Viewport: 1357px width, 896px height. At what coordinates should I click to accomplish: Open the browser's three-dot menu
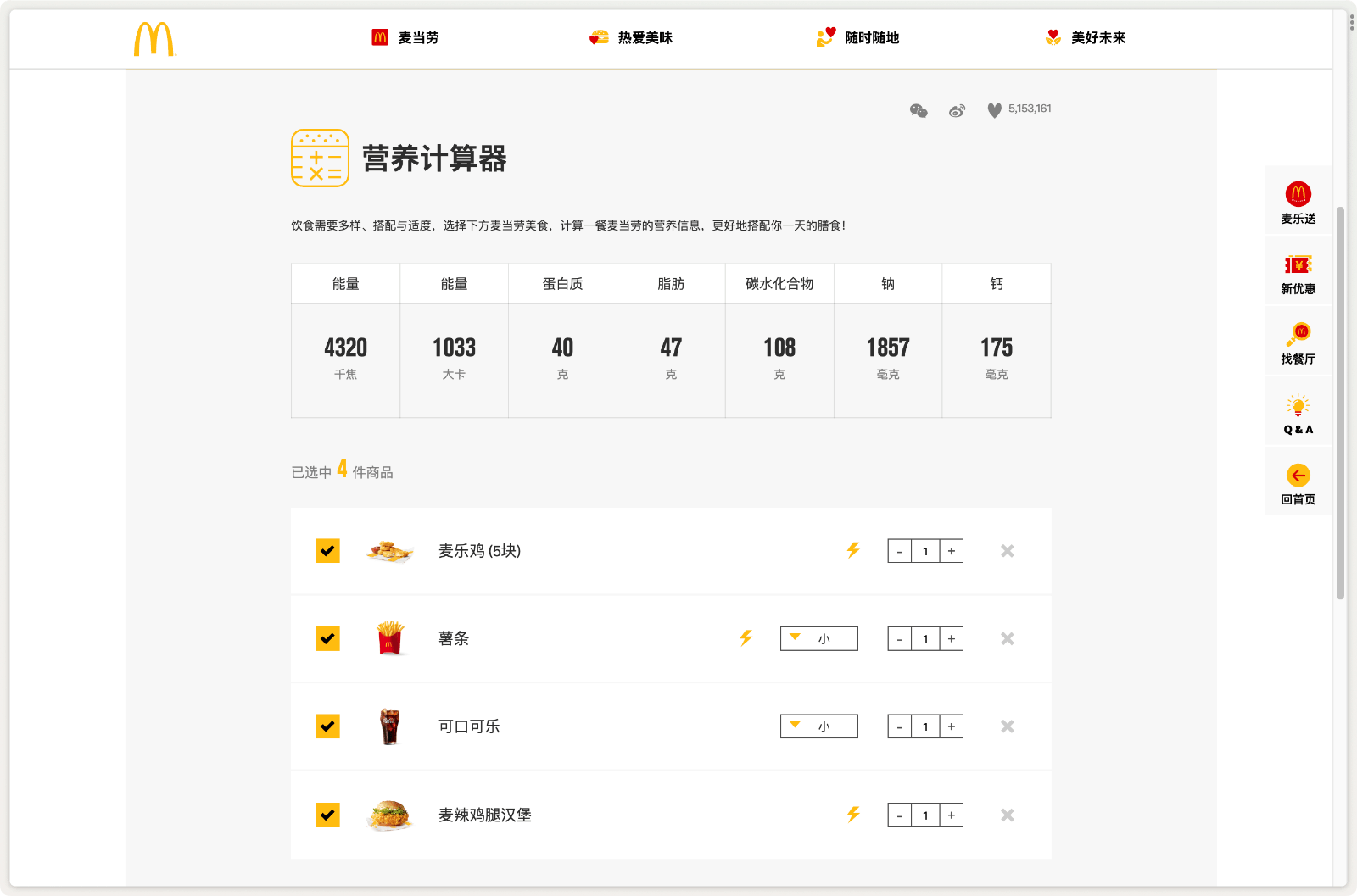coord(1352,22)
